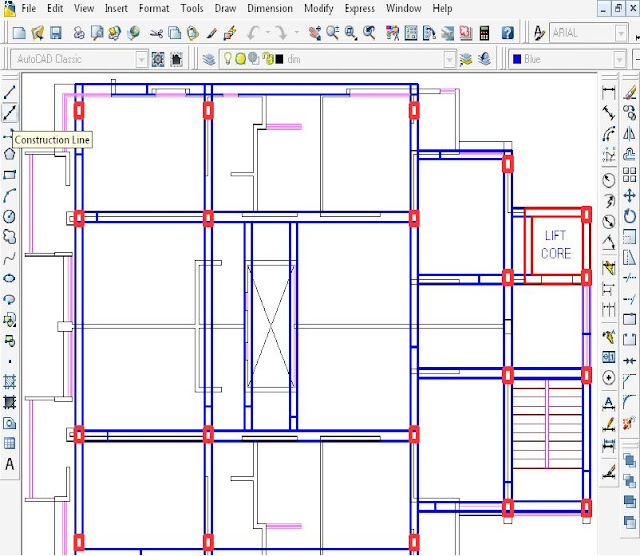Screen dimensions: 640x556
Task: Open the undo history dropdown arrow
Action: click(x=268, y=32)
